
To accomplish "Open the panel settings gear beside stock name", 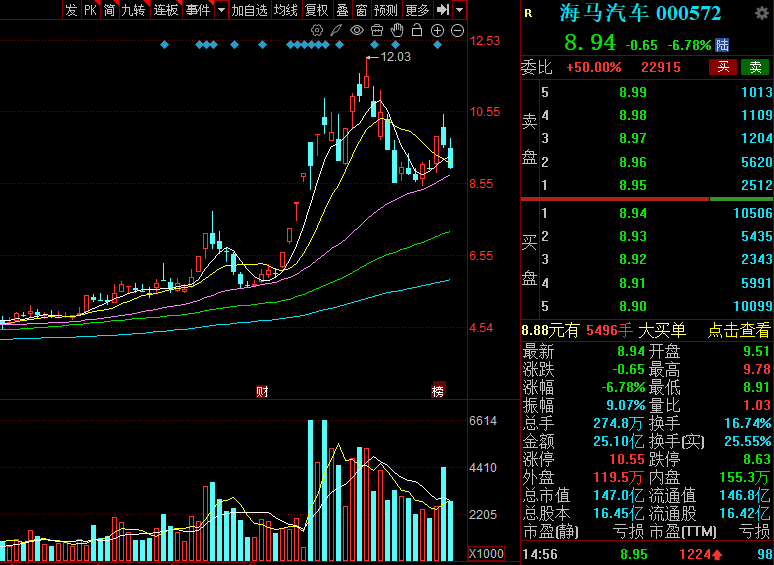I will (762, 13).
